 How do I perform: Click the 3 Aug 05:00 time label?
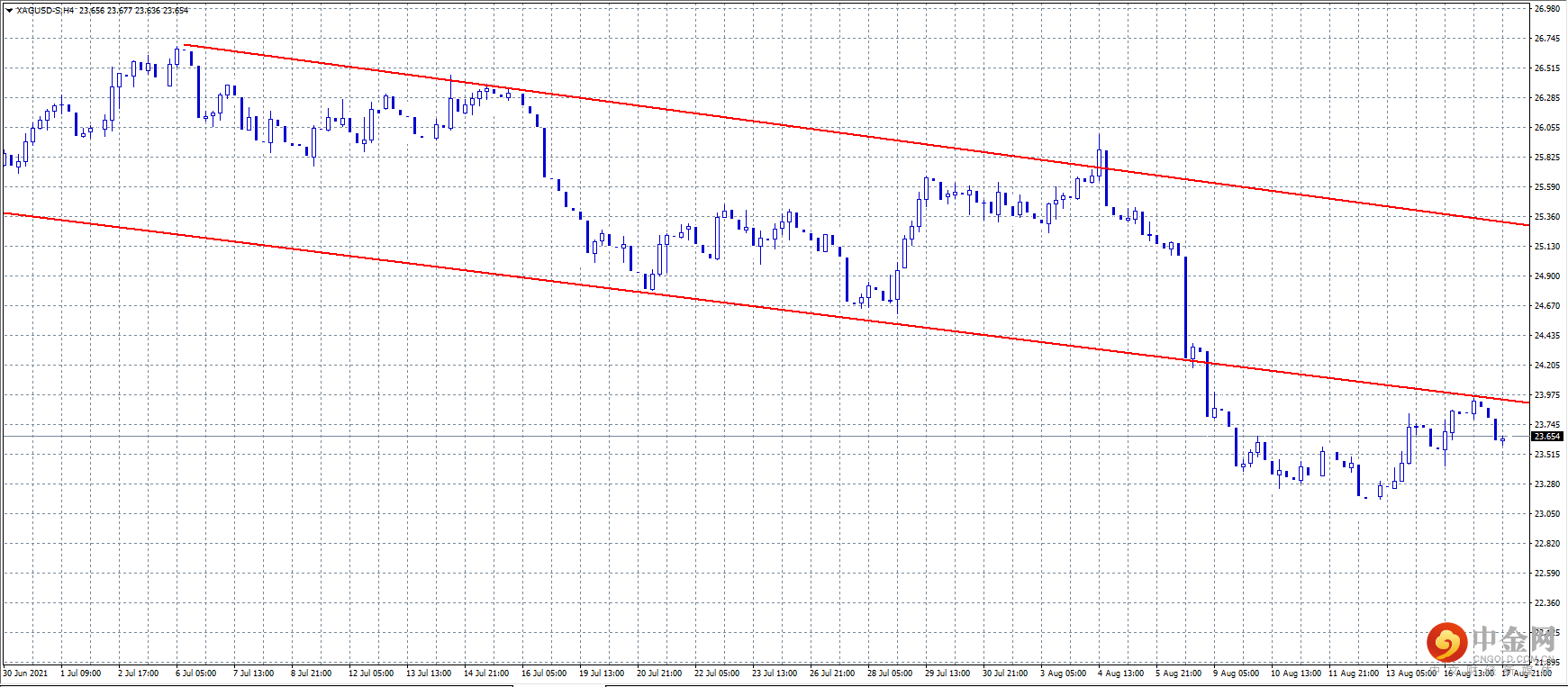[x=1064, y=673]
